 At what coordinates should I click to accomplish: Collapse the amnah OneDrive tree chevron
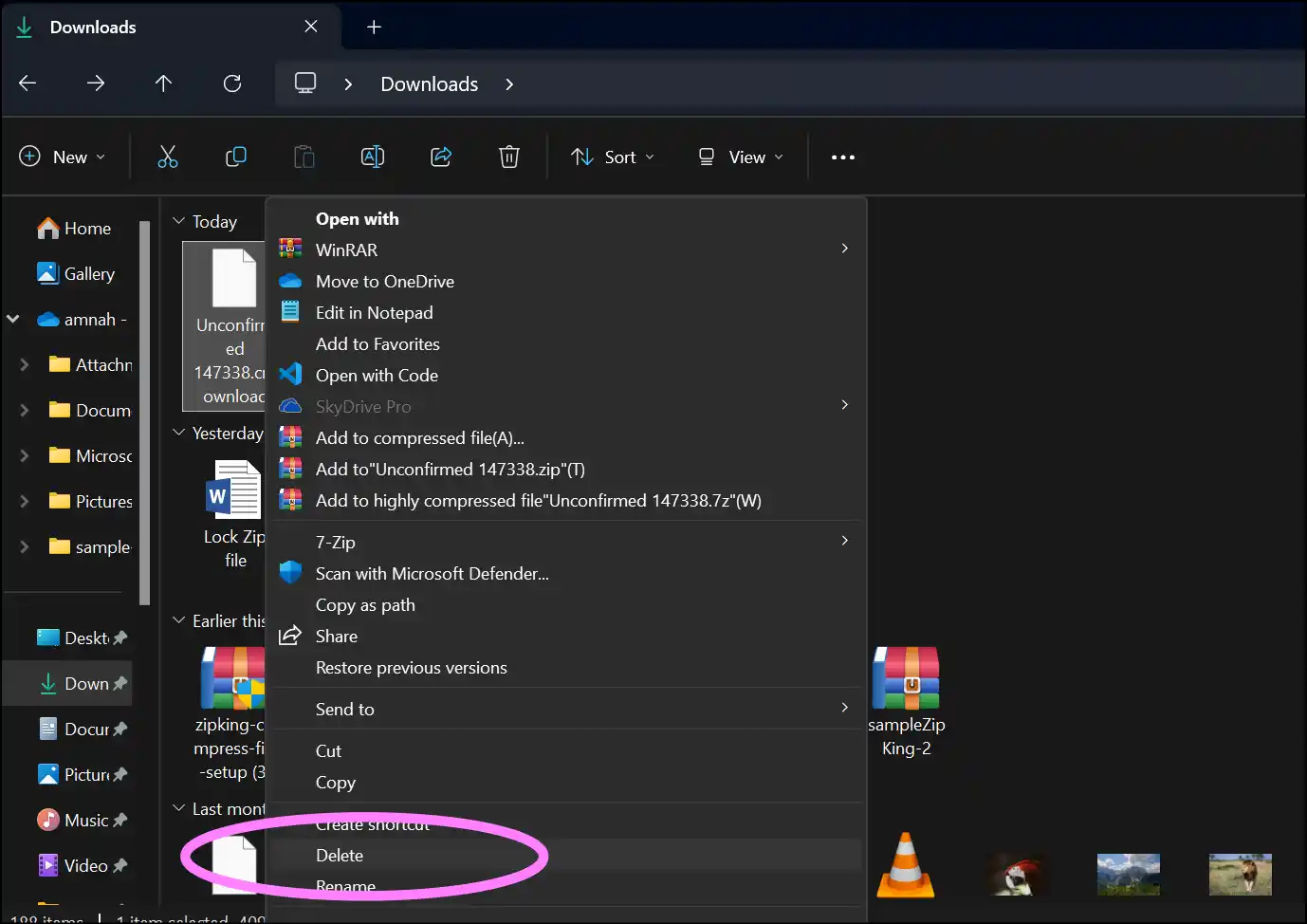click(x=13, y=320)
